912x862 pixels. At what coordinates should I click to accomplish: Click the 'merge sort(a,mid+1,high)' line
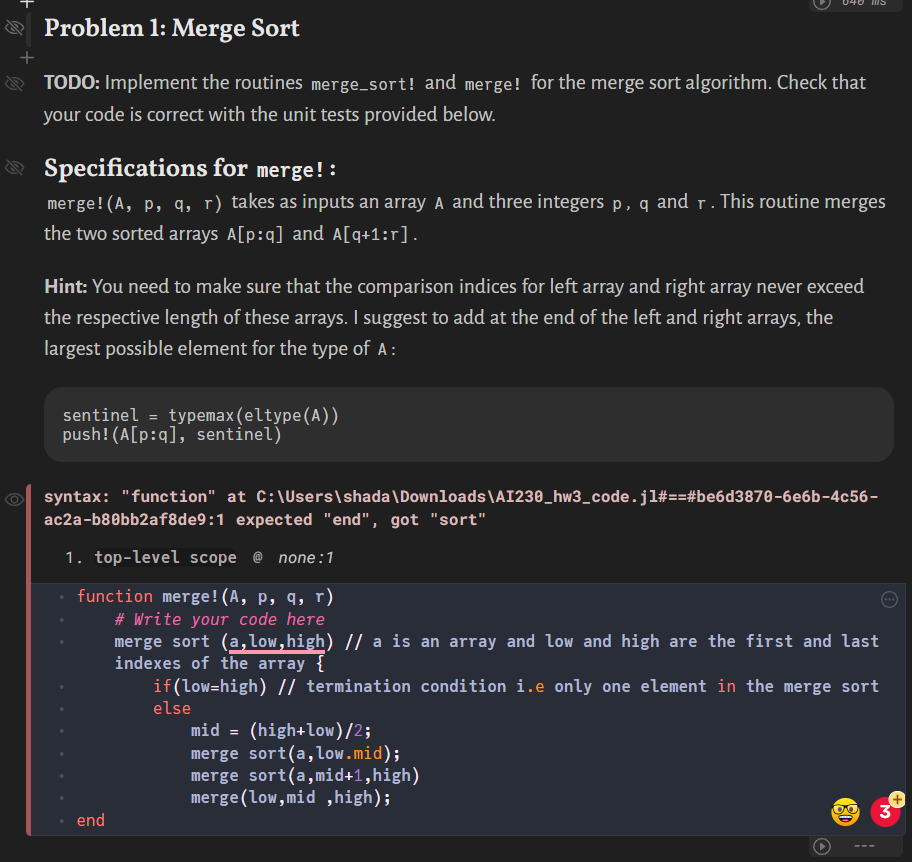coord(305,775)
